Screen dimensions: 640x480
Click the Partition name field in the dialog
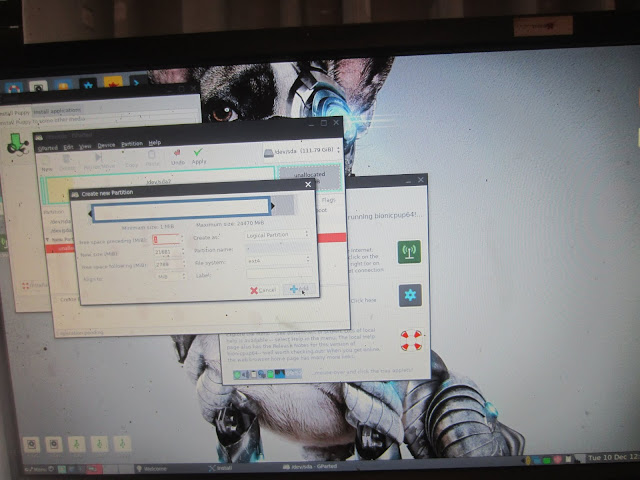click(278, 248)
